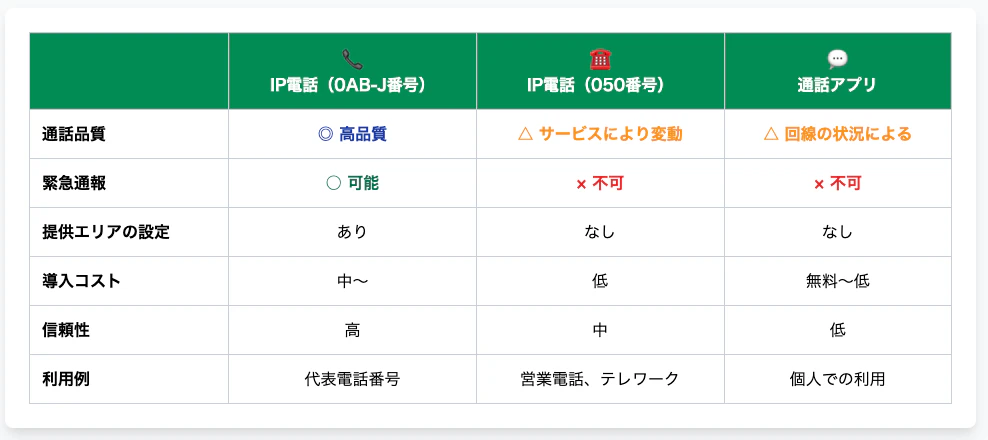This screenshot has width=988, height=440.
Task: Click the phone handset icon above IP電話（0AB-J番号）
Action: click(352, 59)
